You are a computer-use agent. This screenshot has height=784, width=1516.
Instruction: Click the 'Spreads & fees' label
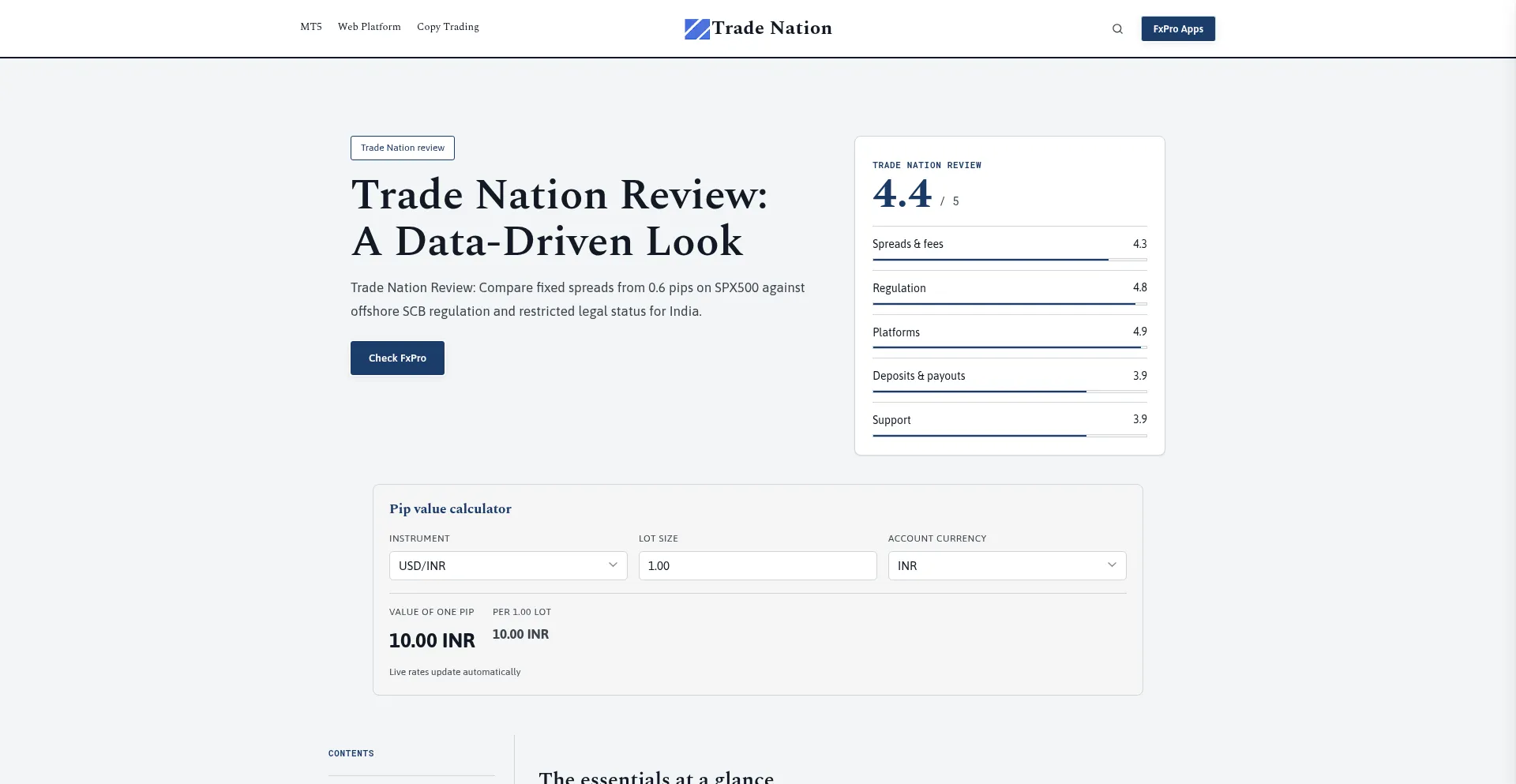908,244
